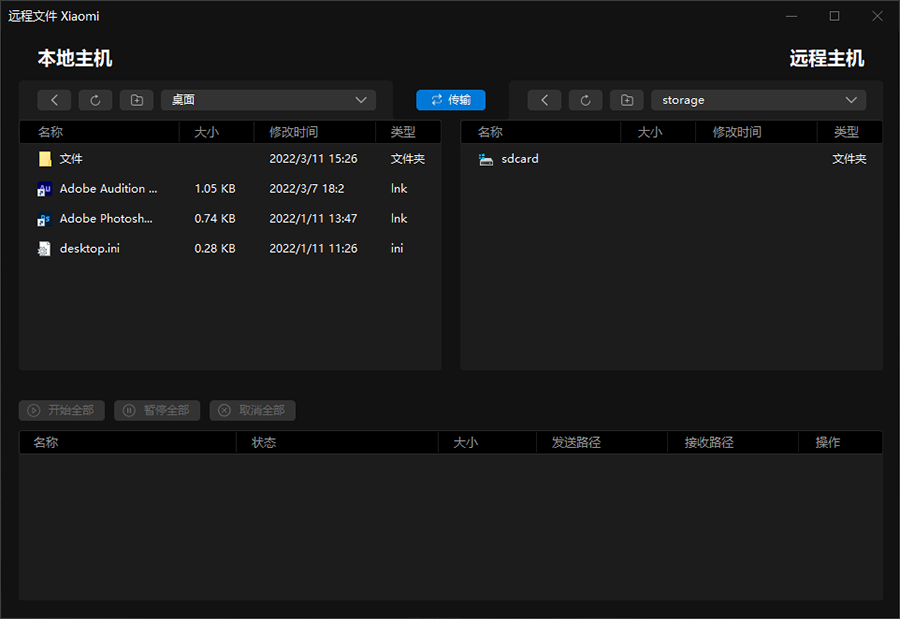Click the 取消全部 button
The height and width of the screenshot is (619, 900).
[253, 411]
